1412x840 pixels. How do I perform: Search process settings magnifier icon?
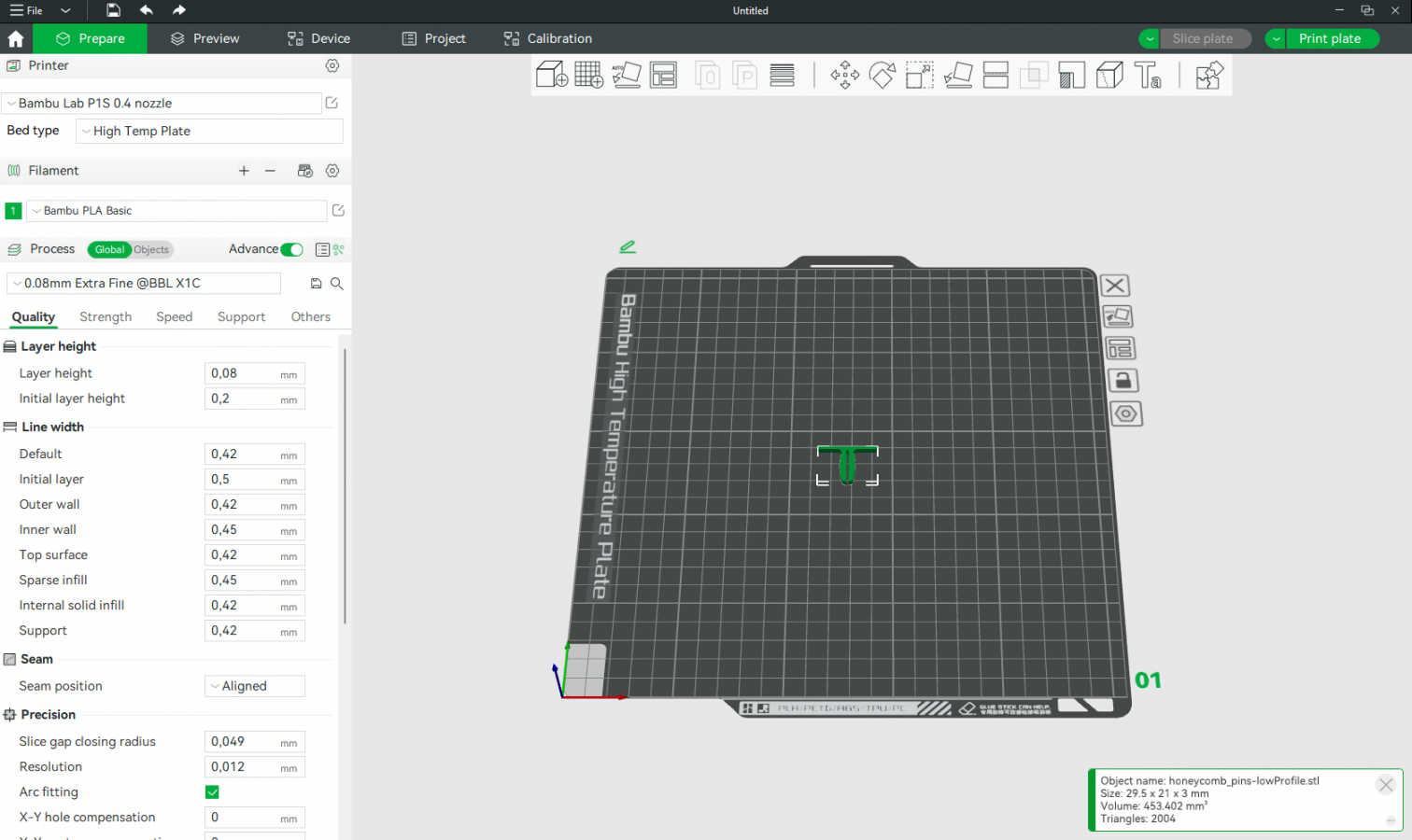click(337, 284)
